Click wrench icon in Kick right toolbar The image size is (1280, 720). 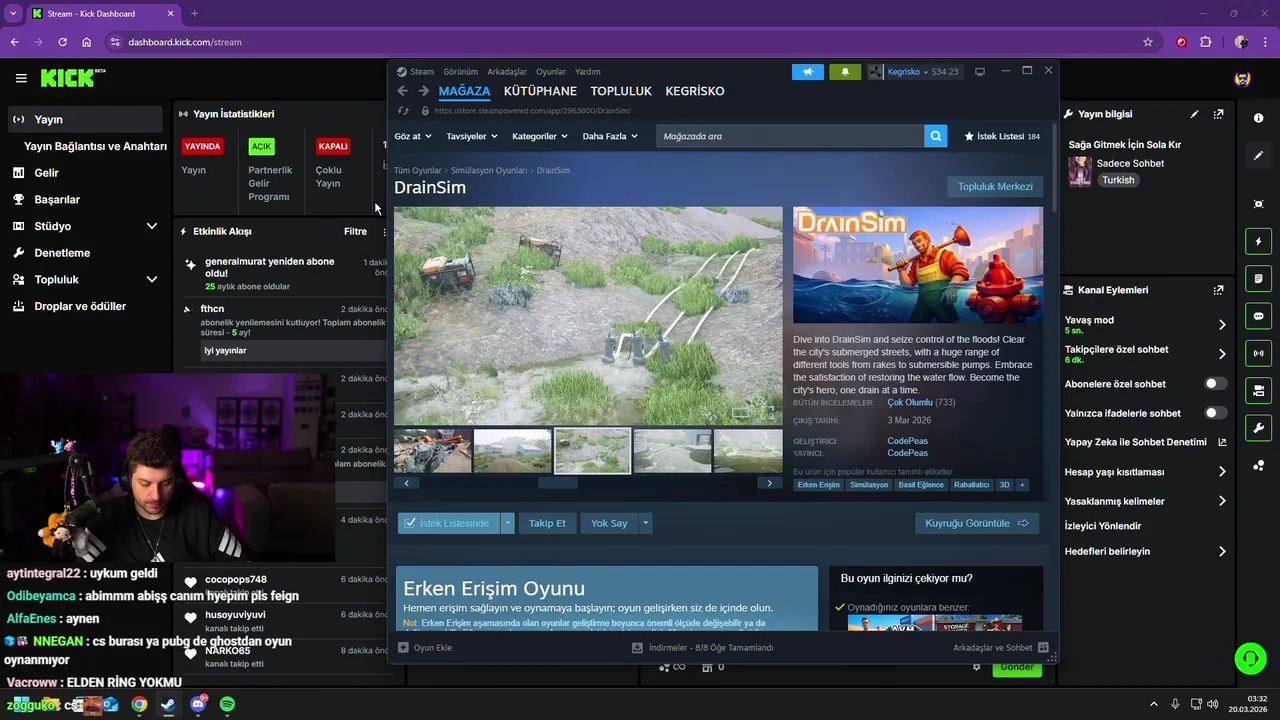pos(1258,428)
